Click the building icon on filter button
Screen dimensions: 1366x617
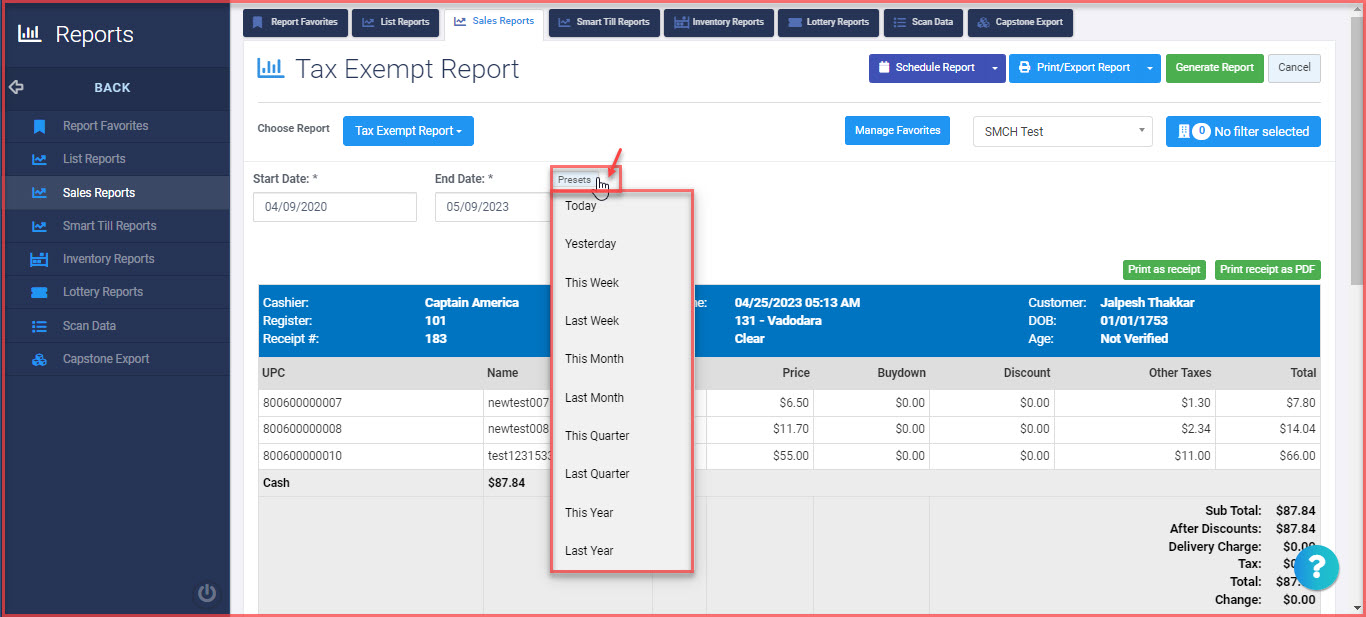coord(1183,131)
